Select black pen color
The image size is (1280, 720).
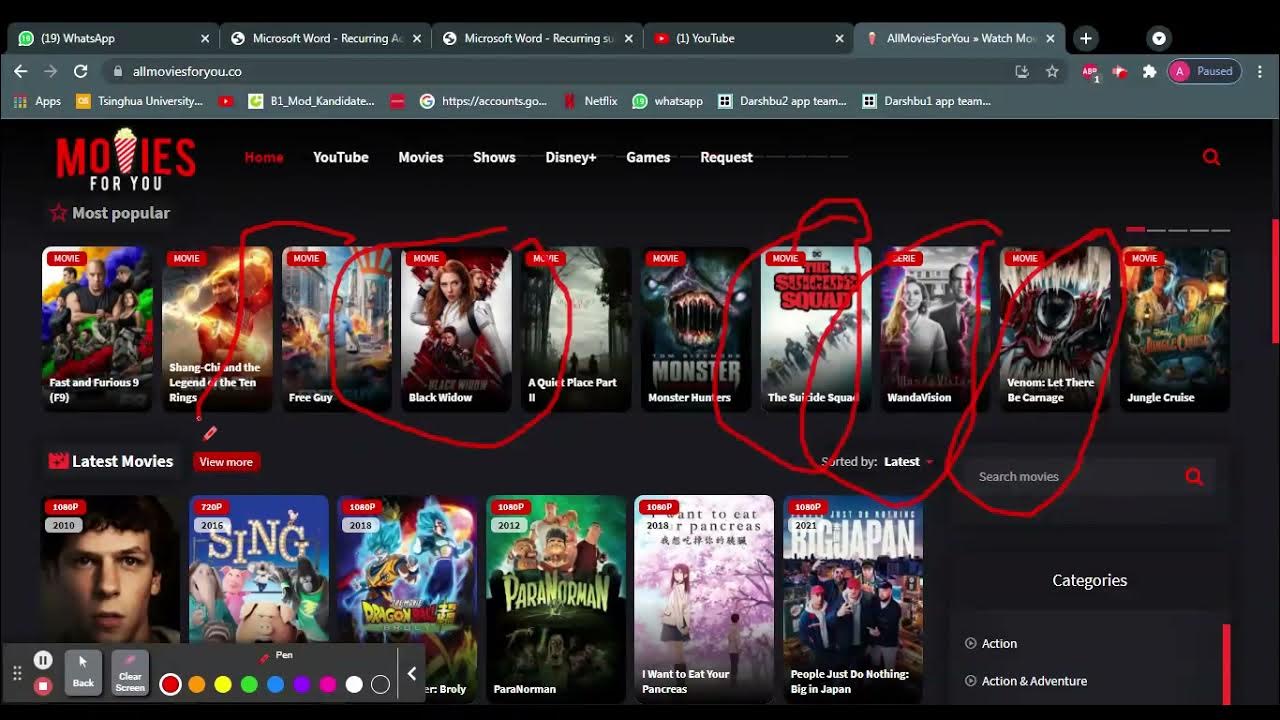pyautogui.click(x=380, y=684)
